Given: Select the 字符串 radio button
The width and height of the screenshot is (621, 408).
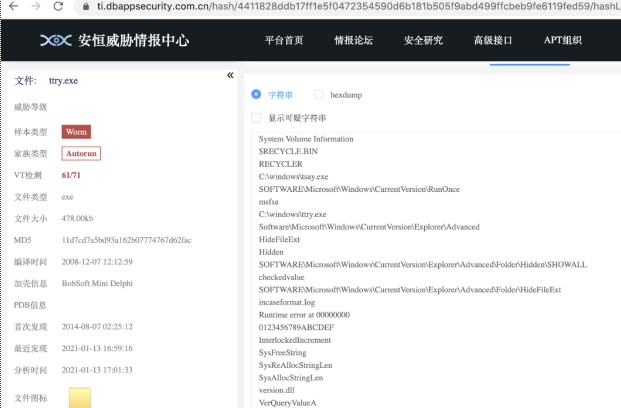Looking at the screenshot, I should [x=257, y=94].
